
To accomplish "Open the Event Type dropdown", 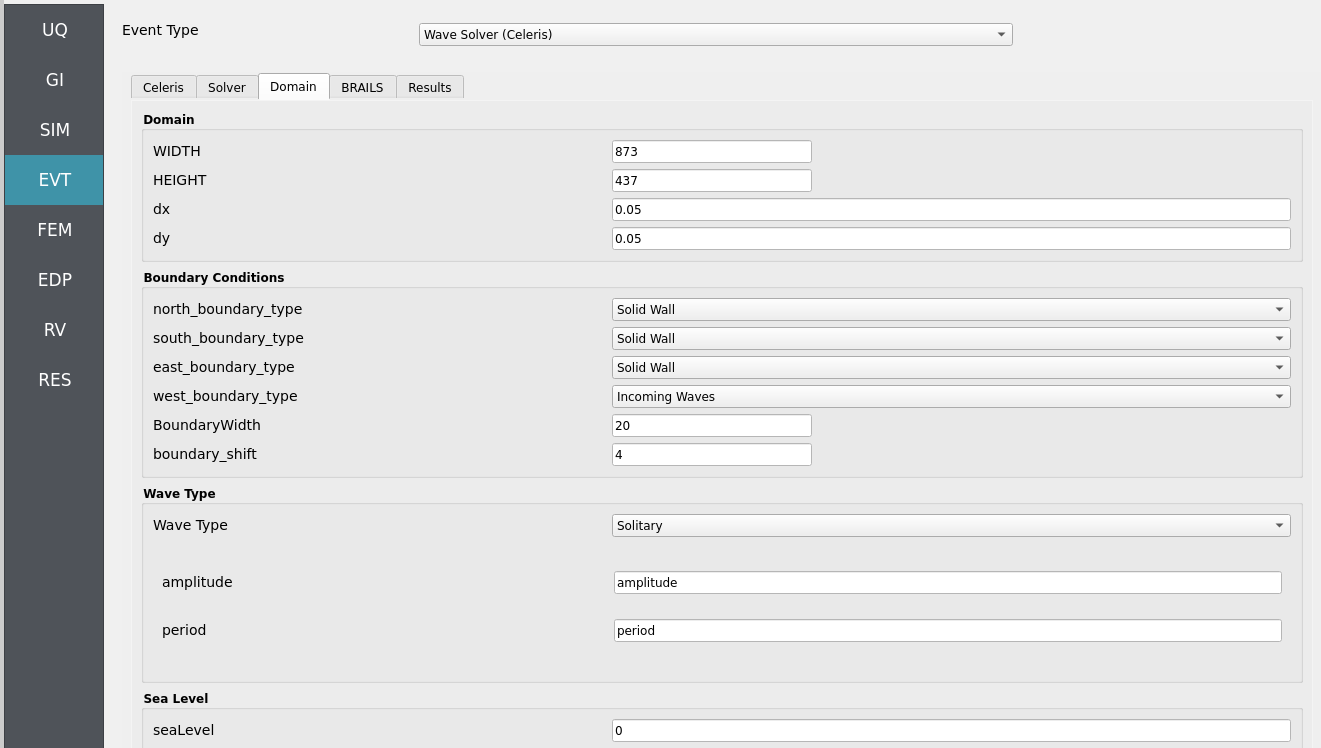I will click(x=715, y=34).
